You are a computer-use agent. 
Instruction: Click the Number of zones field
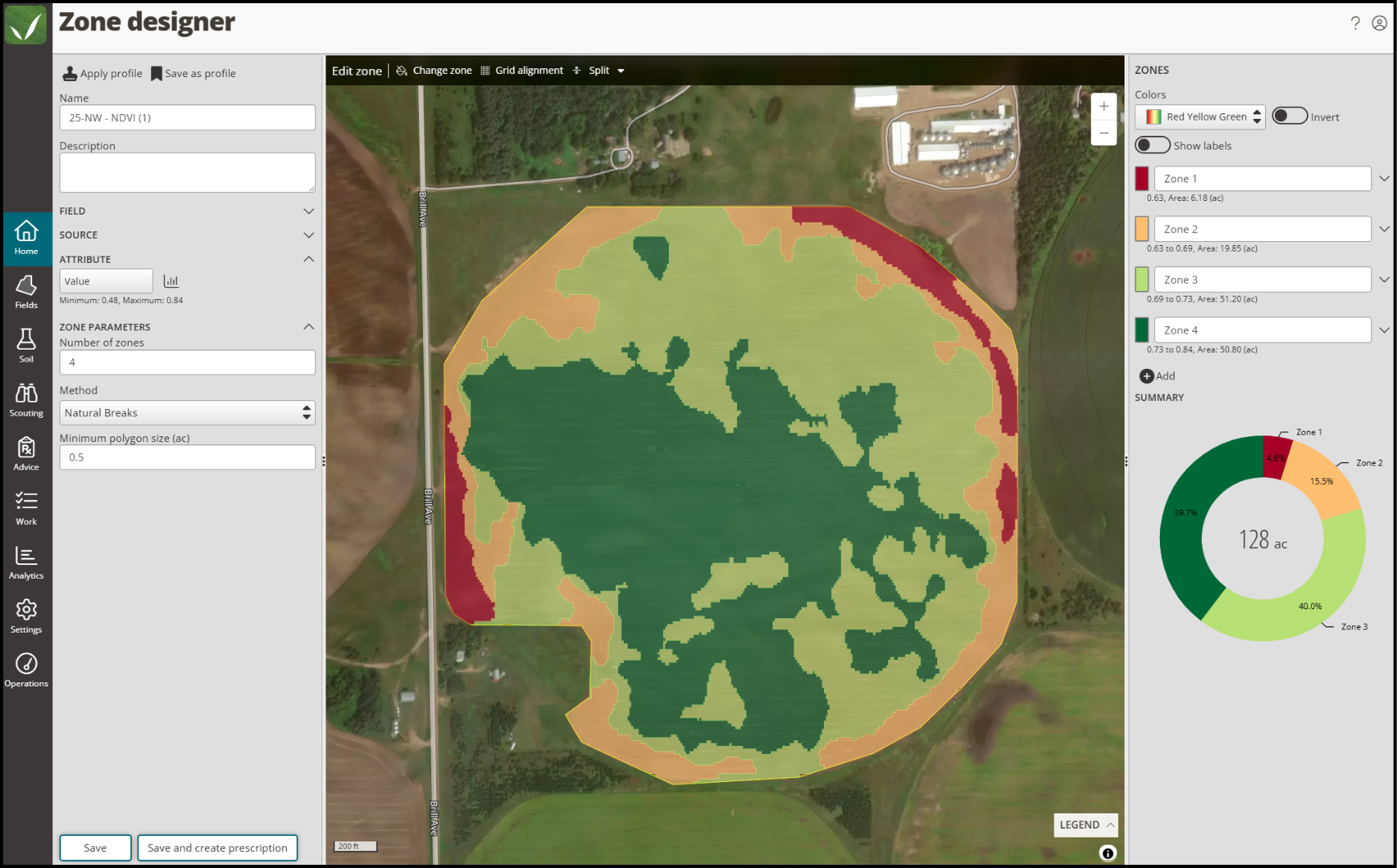coord(187,362)
